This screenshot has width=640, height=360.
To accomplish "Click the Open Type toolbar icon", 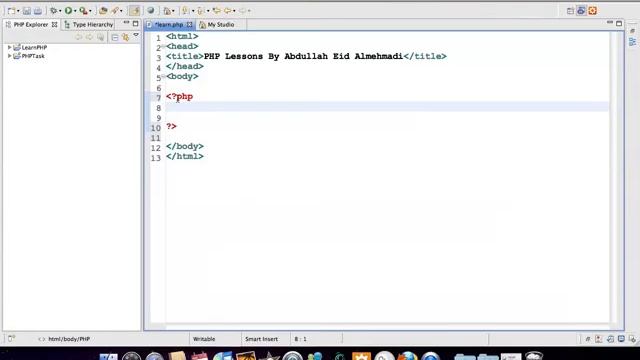I will (103, 11).
